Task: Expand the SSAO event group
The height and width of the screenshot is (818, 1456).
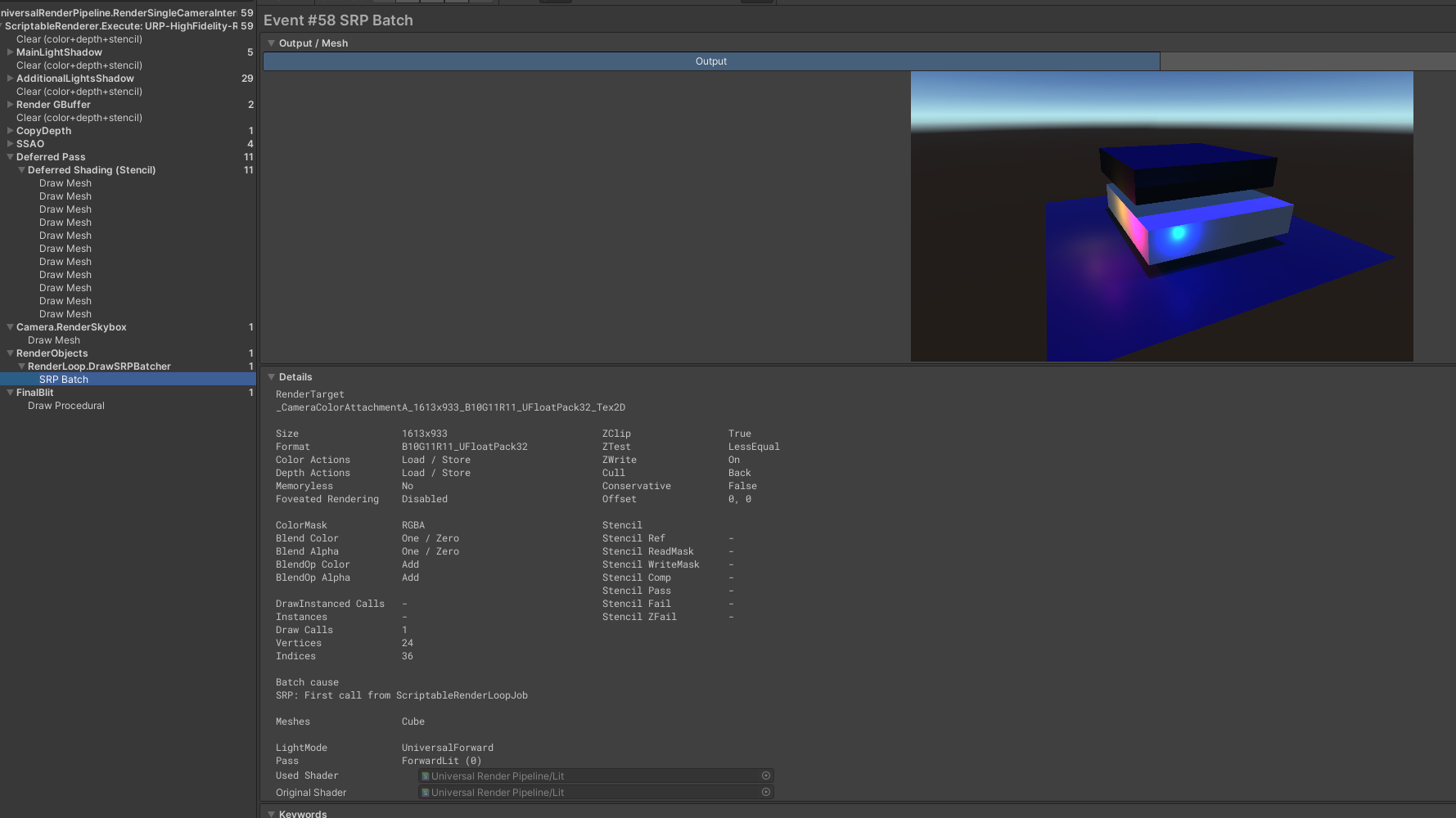Action: coord(10,144)
